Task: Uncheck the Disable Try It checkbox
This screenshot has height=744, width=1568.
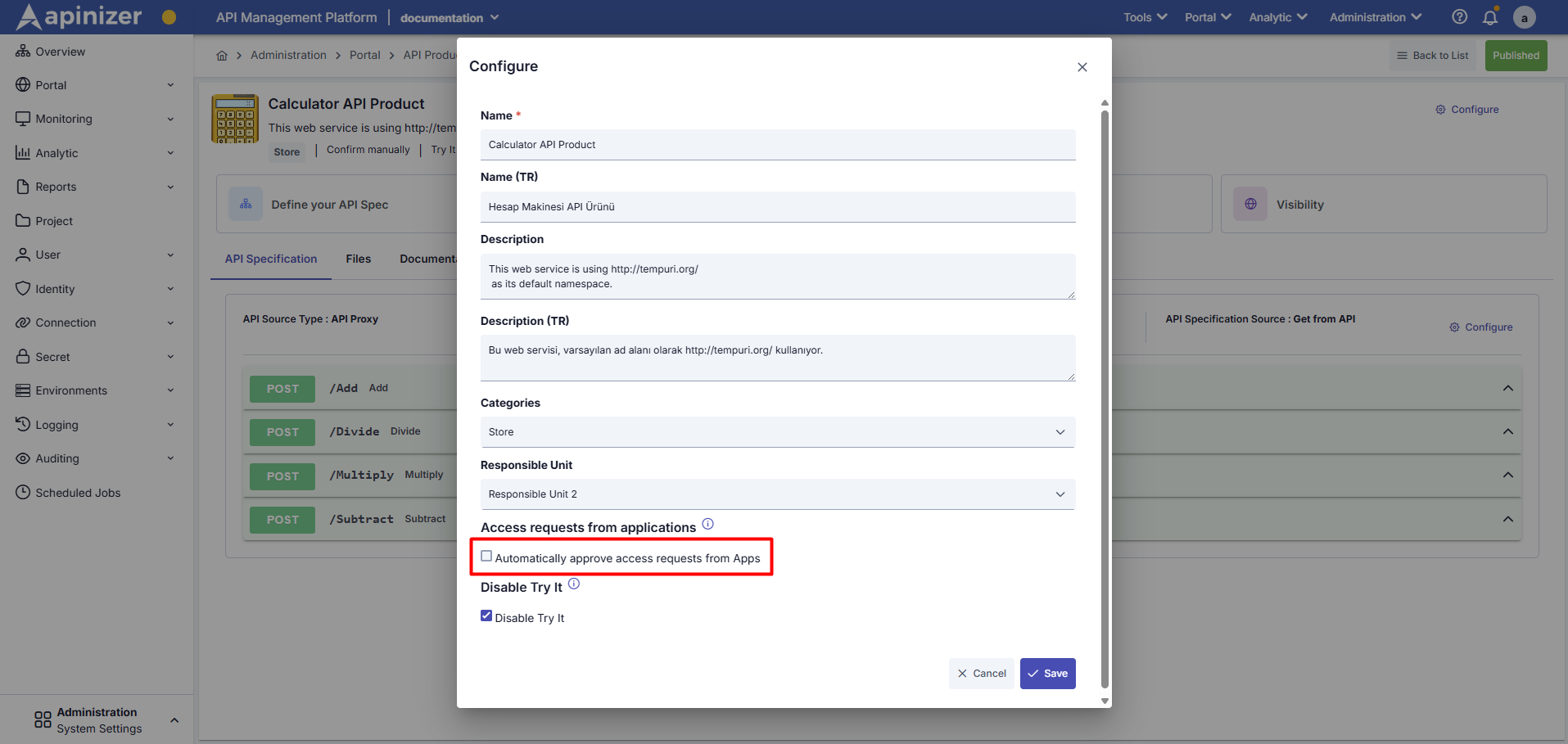Action: tap(487, 615)
